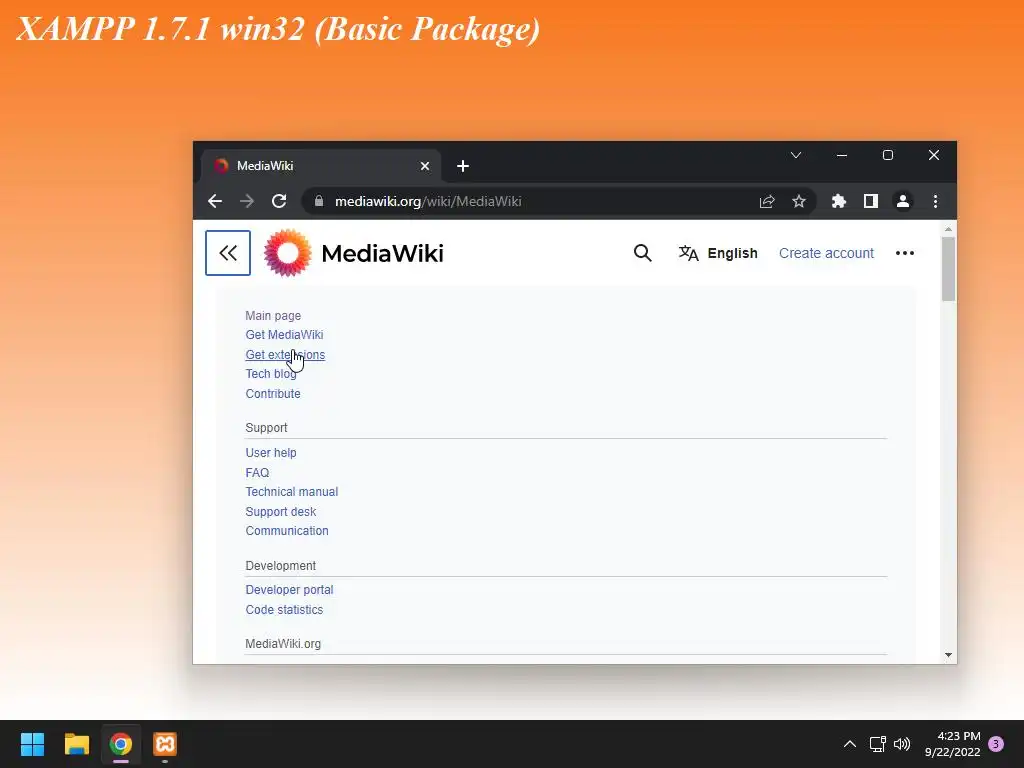Click the Chrome taskbar icon
Image resolution: width=1024 pixels, height=768 pixels.
point(121,744)
